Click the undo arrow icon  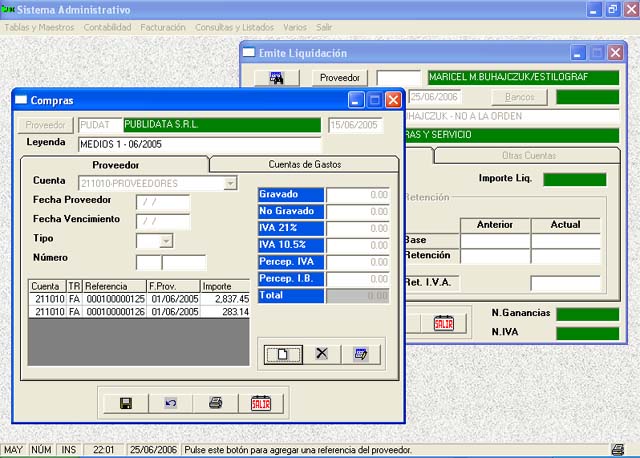pos(170,403)
